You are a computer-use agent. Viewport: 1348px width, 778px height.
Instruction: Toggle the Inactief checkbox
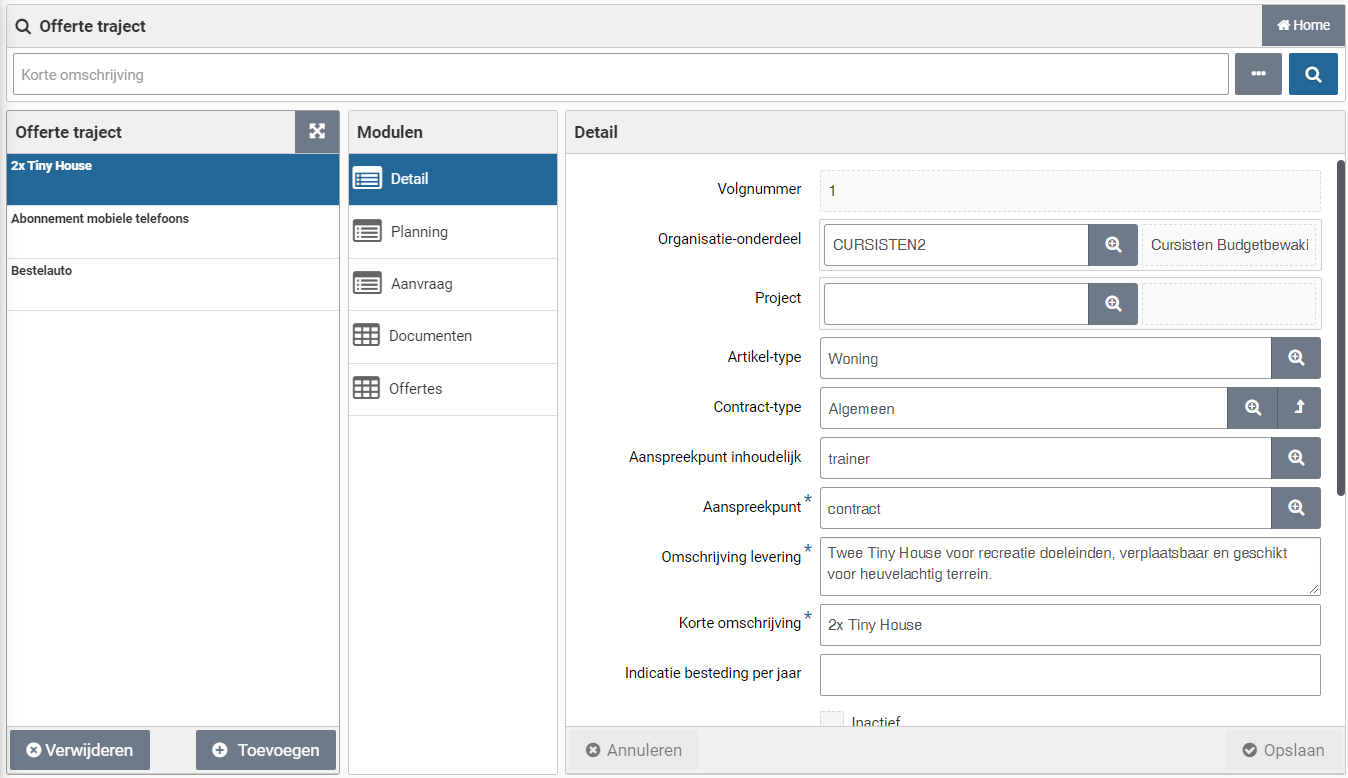pyautogui.click(x=832, y=720)
